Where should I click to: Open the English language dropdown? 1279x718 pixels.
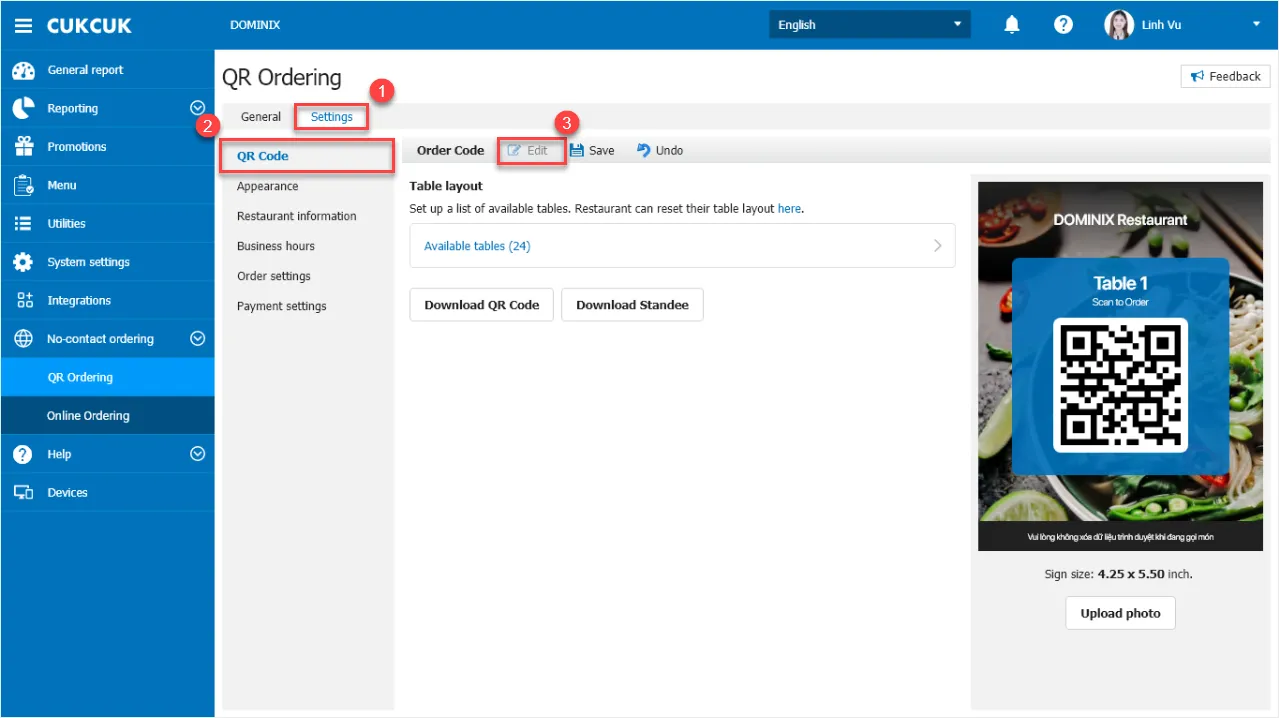click(x=869, y=25)
